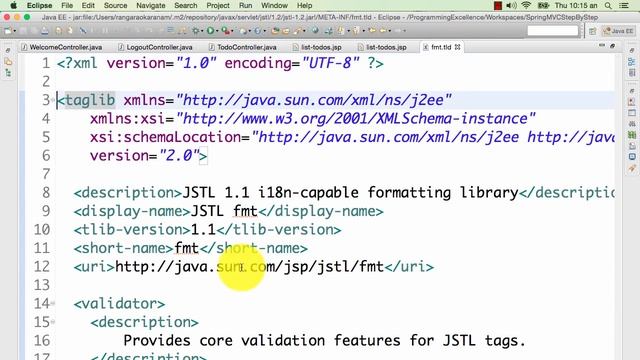
Task: Open the New wizard dropdown arrow
Action: pyautogui.click(x=14, y=31)
